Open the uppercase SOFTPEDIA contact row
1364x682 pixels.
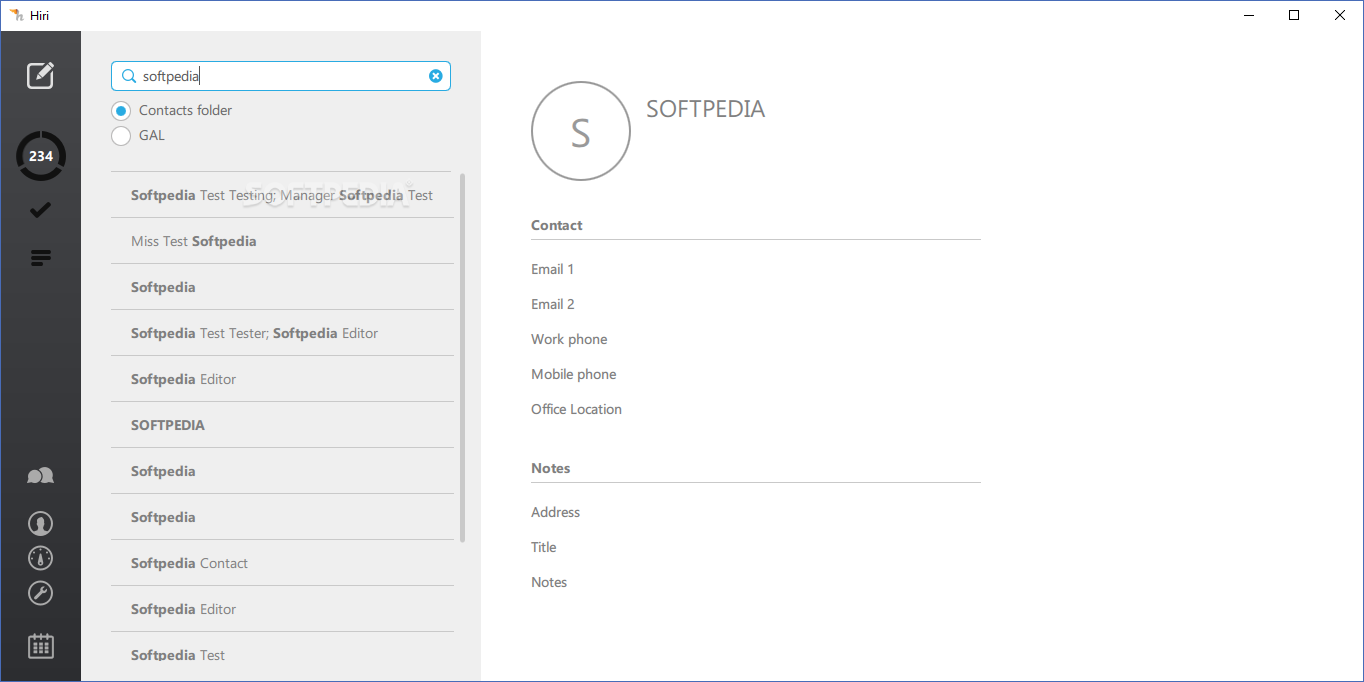pyautogui.click(x=282, y=425)
